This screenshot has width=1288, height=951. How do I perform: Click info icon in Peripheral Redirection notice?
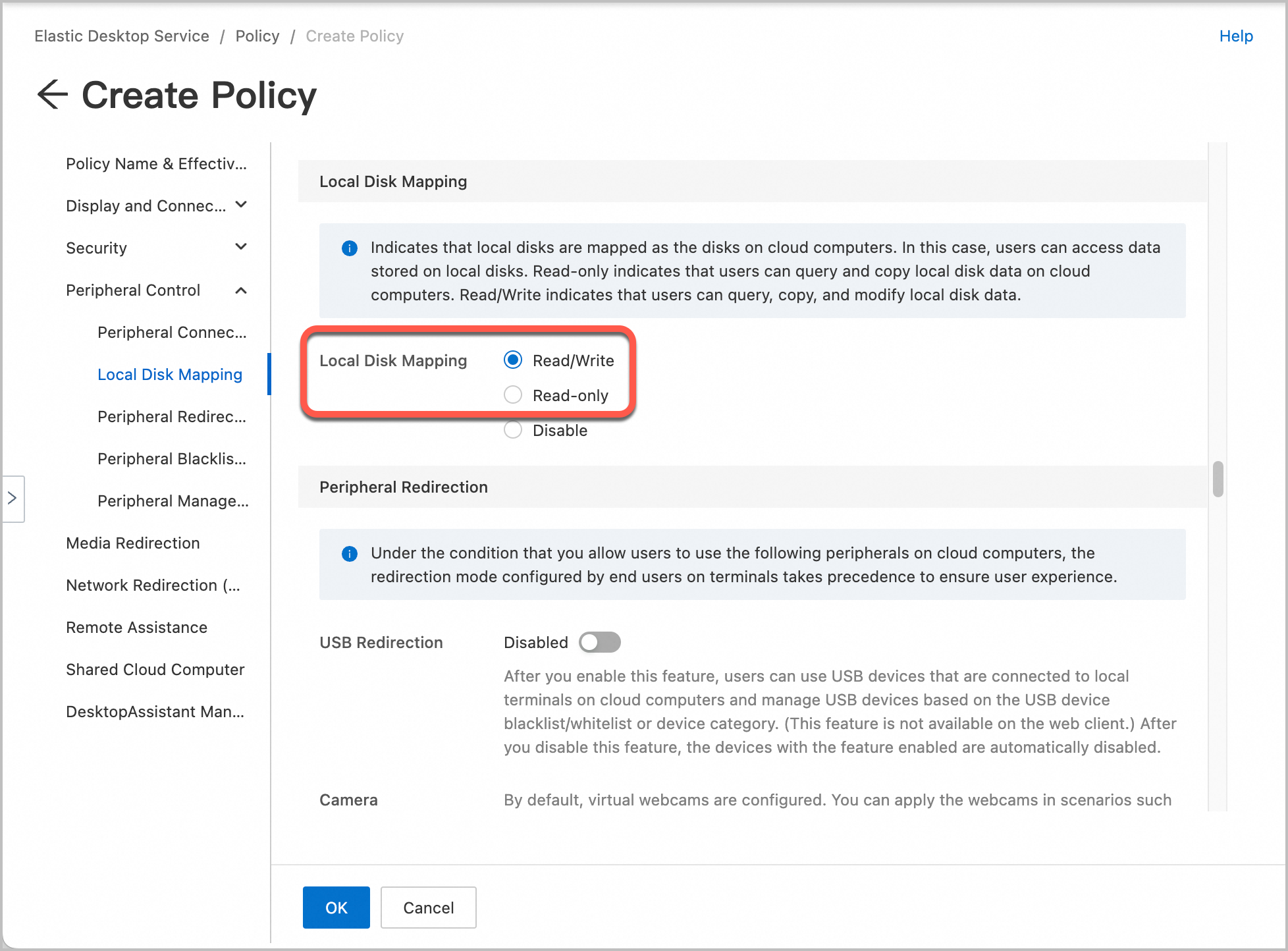pos(350,554)
